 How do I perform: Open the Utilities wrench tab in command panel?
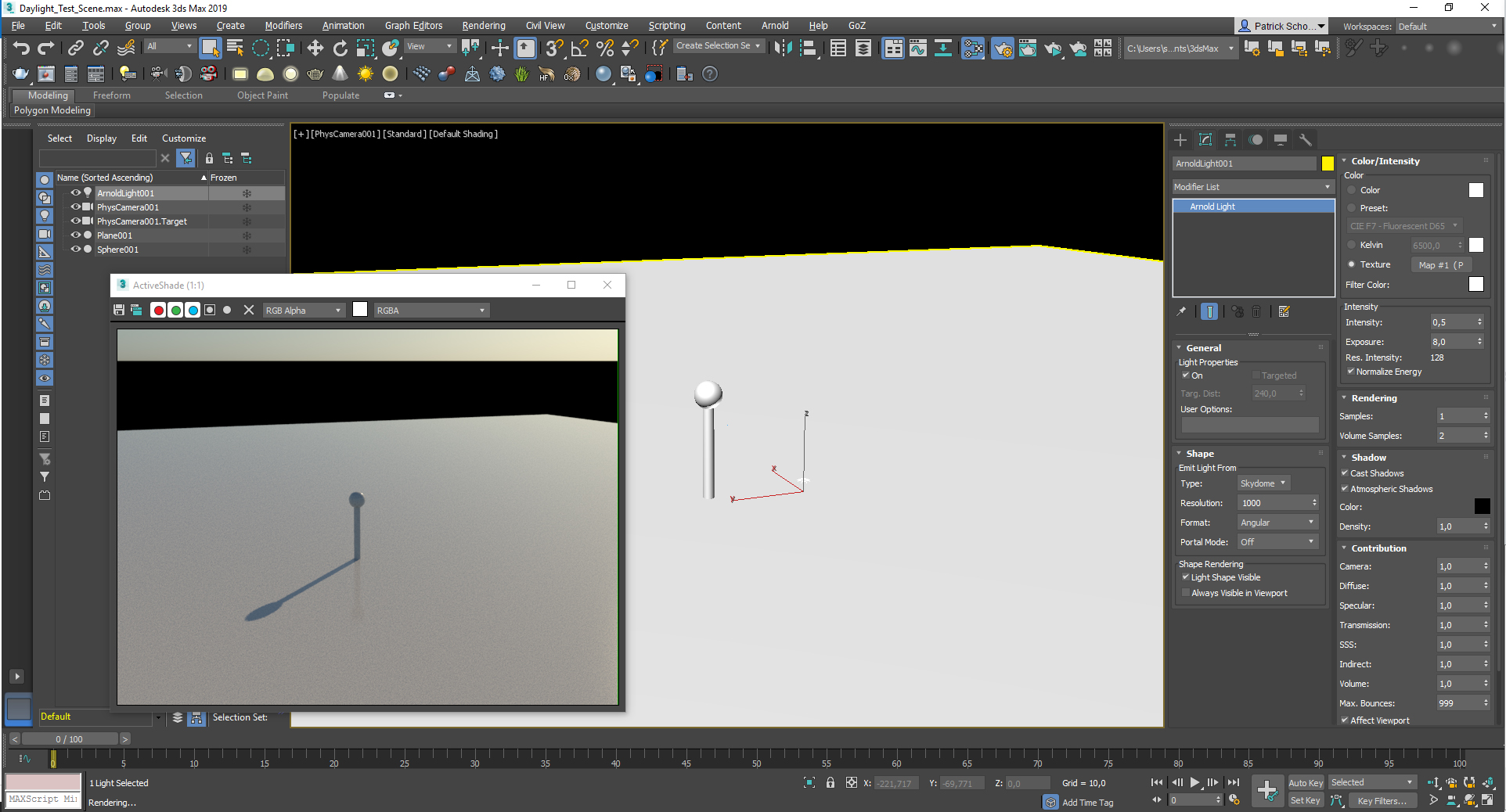[1304, 139]
